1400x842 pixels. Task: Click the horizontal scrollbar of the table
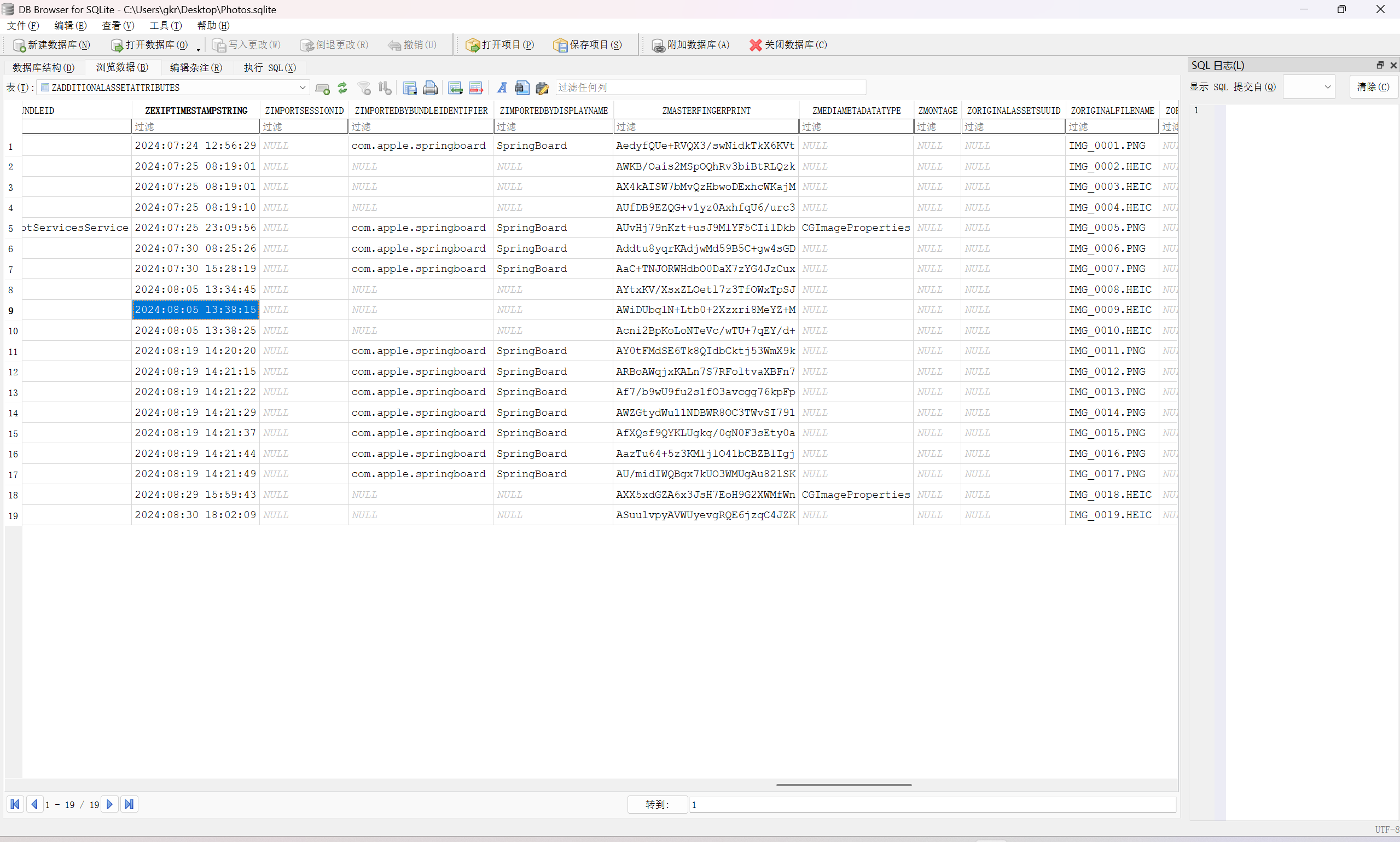pos(844,785)
